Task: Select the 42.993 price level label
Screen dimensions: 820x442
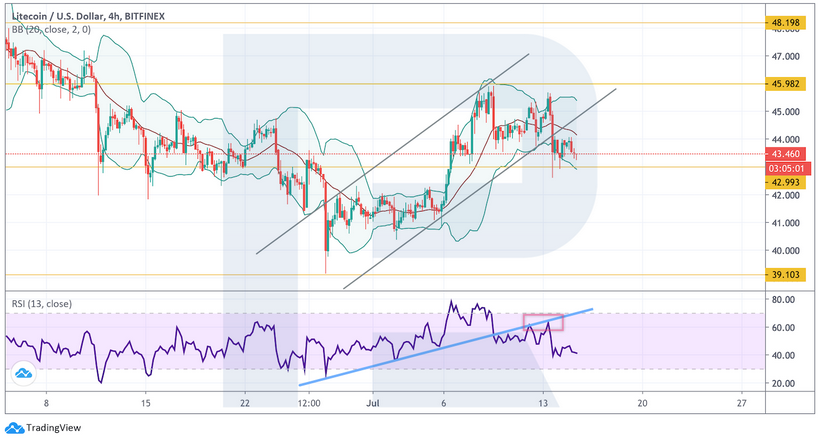Action: 785,182
